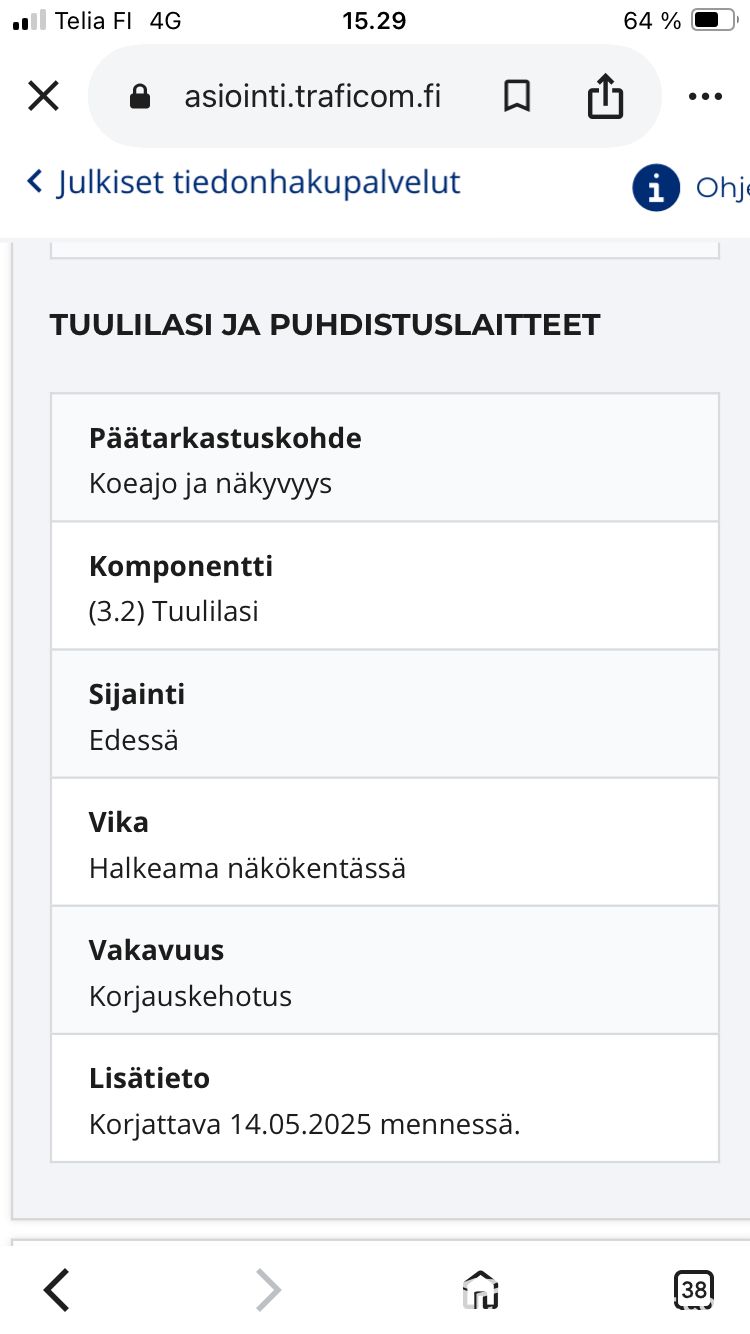Tap the battery indicator in status bar
This screenshot has width=750, height=1334.
pyautogui.click(x=713, y=21)
